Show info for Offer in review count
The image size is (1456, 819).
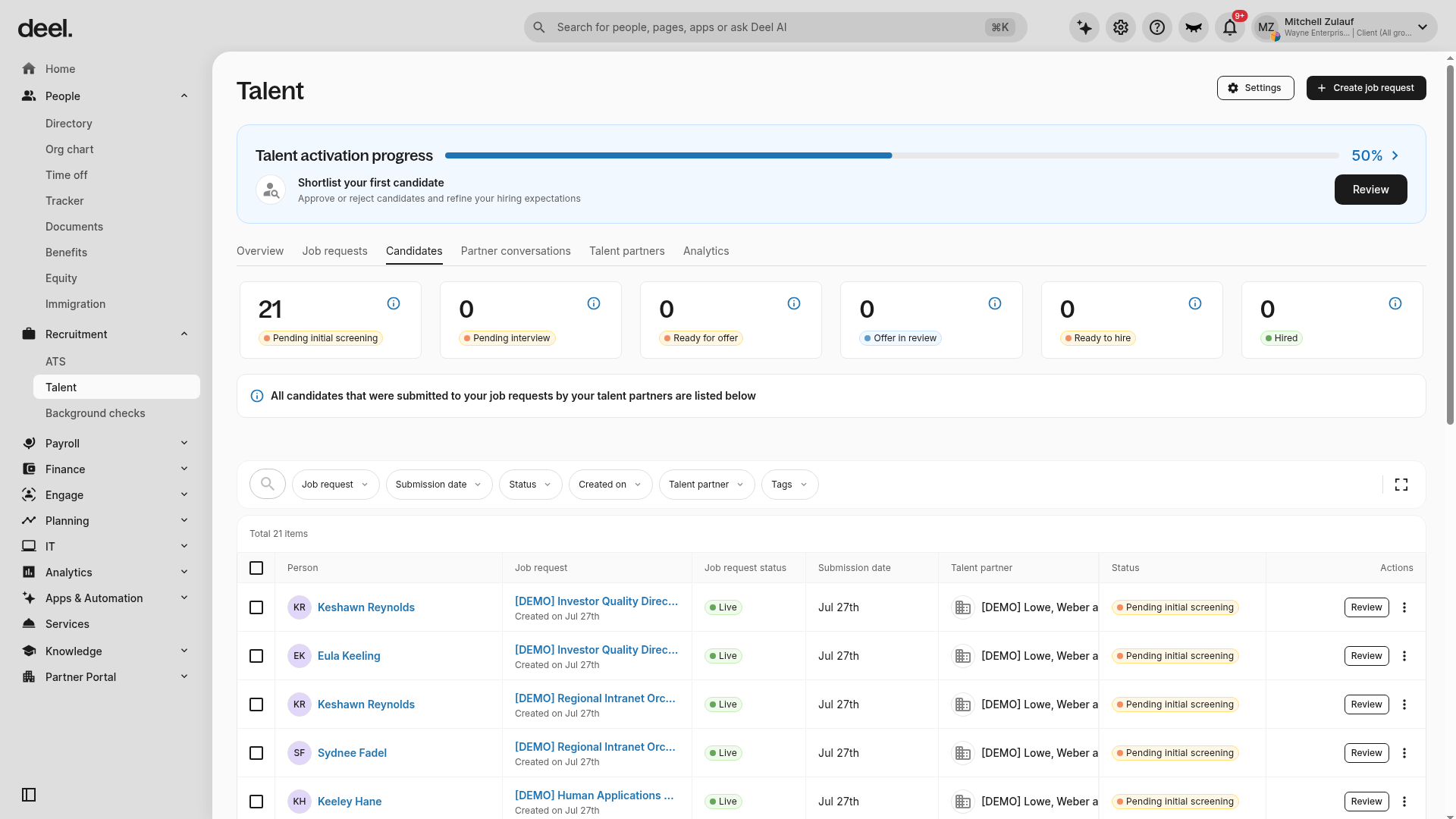(995, 303)
